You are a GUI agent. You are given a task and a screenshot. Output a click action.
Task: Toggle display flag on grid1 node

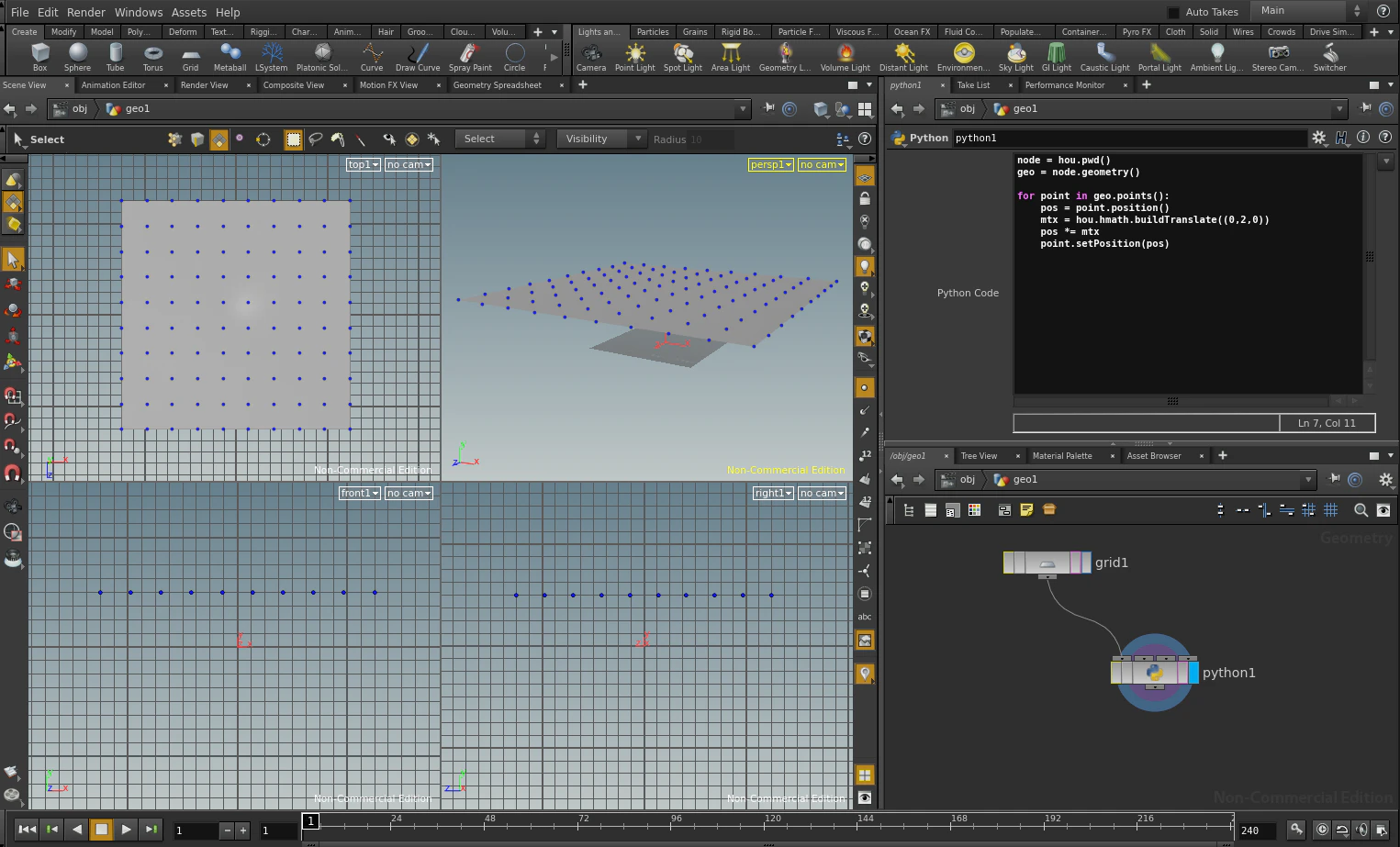tap(1086, 563)
